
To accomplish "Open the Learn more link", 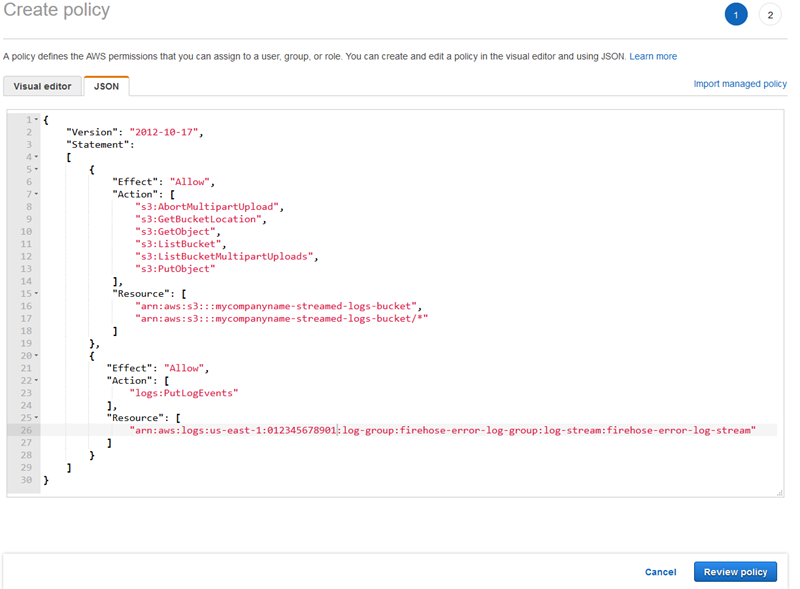I will tap(653, 56).
